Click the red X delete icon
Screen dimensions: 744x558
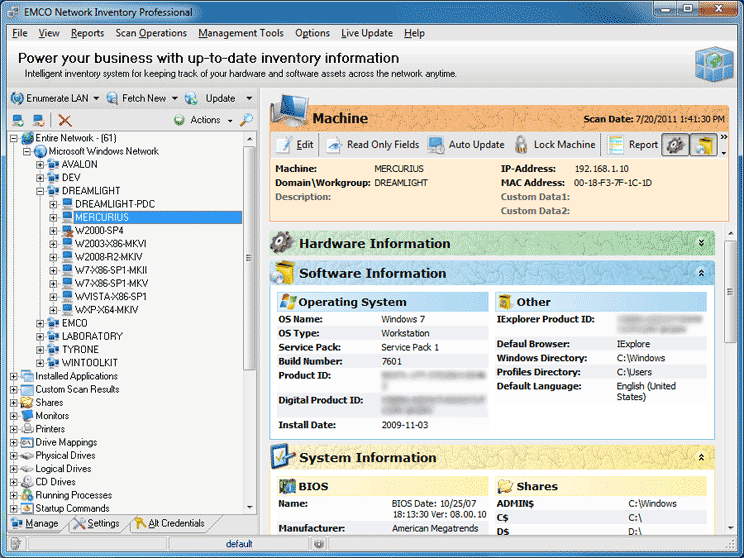65,120
